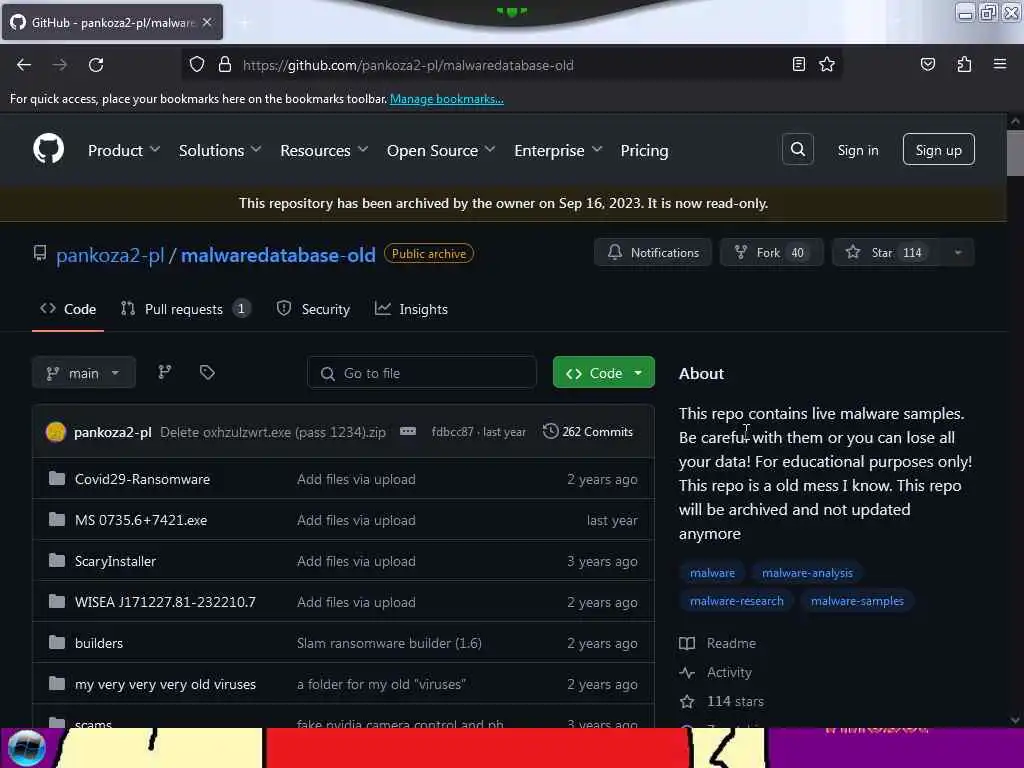Switch to the Security tab
The image size is (1024, 768).
click(x=313, y=309)
